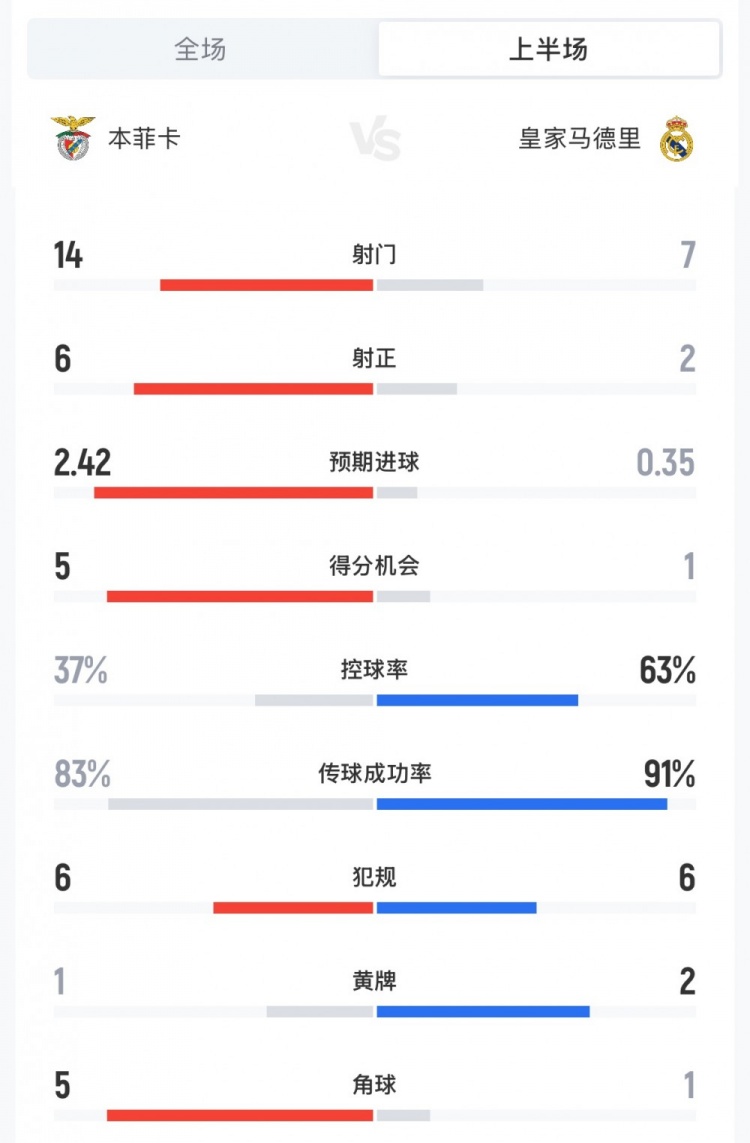Switch to the 全场 tab
Image resolution: width=750 pixels, height=1143 pixels.
click(201, 49)
